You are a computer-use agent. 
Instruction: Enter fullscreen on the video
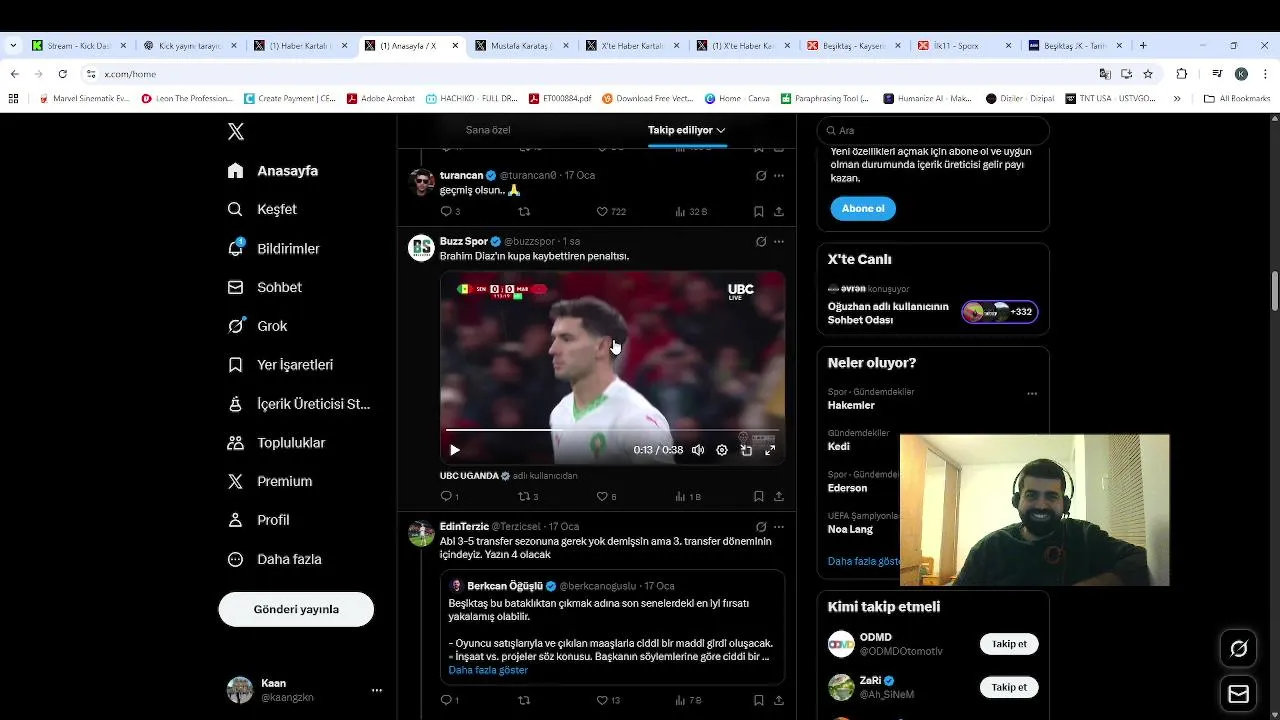[x=770, y=450]
